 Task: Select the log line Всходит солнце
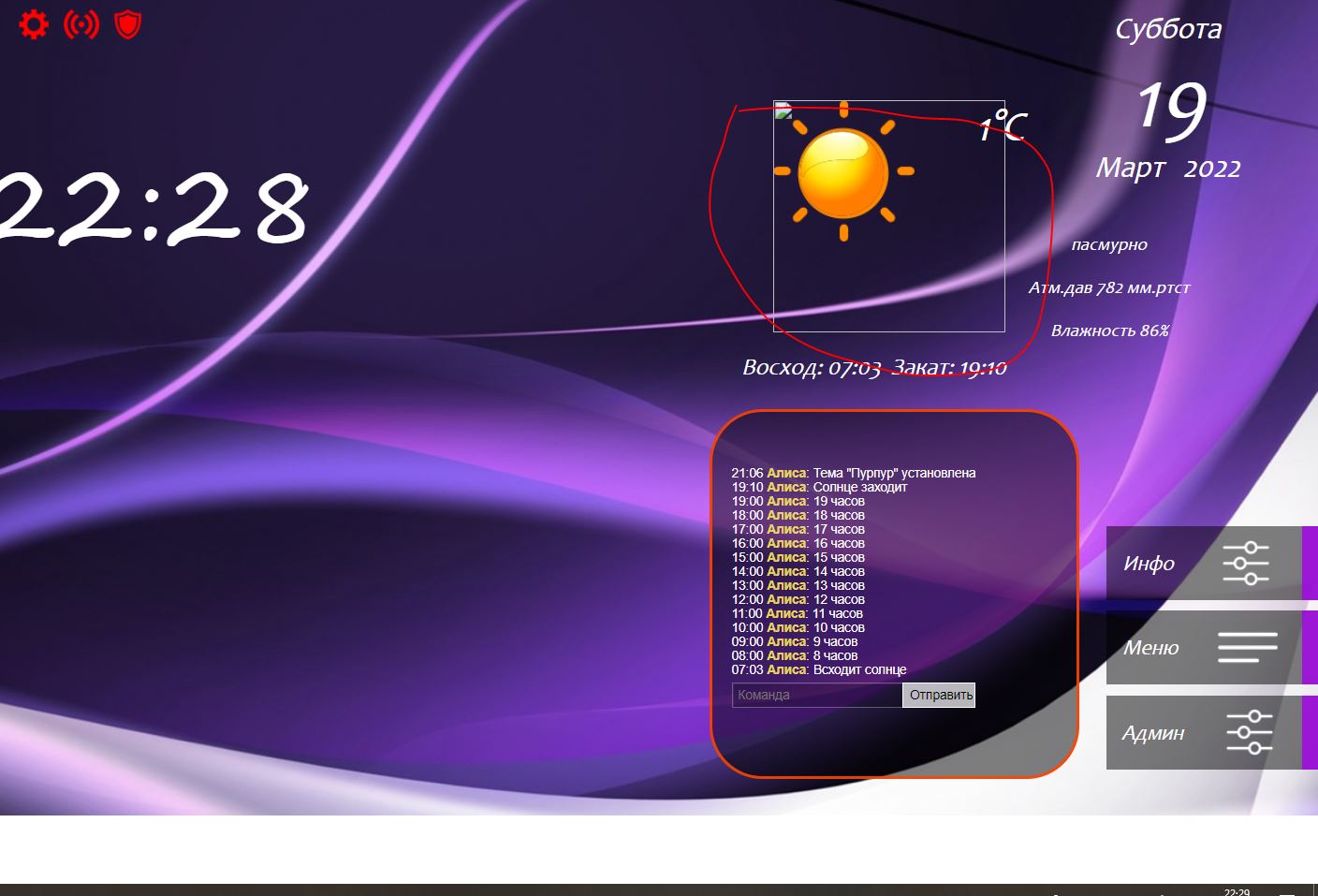(x=819, y=669)
